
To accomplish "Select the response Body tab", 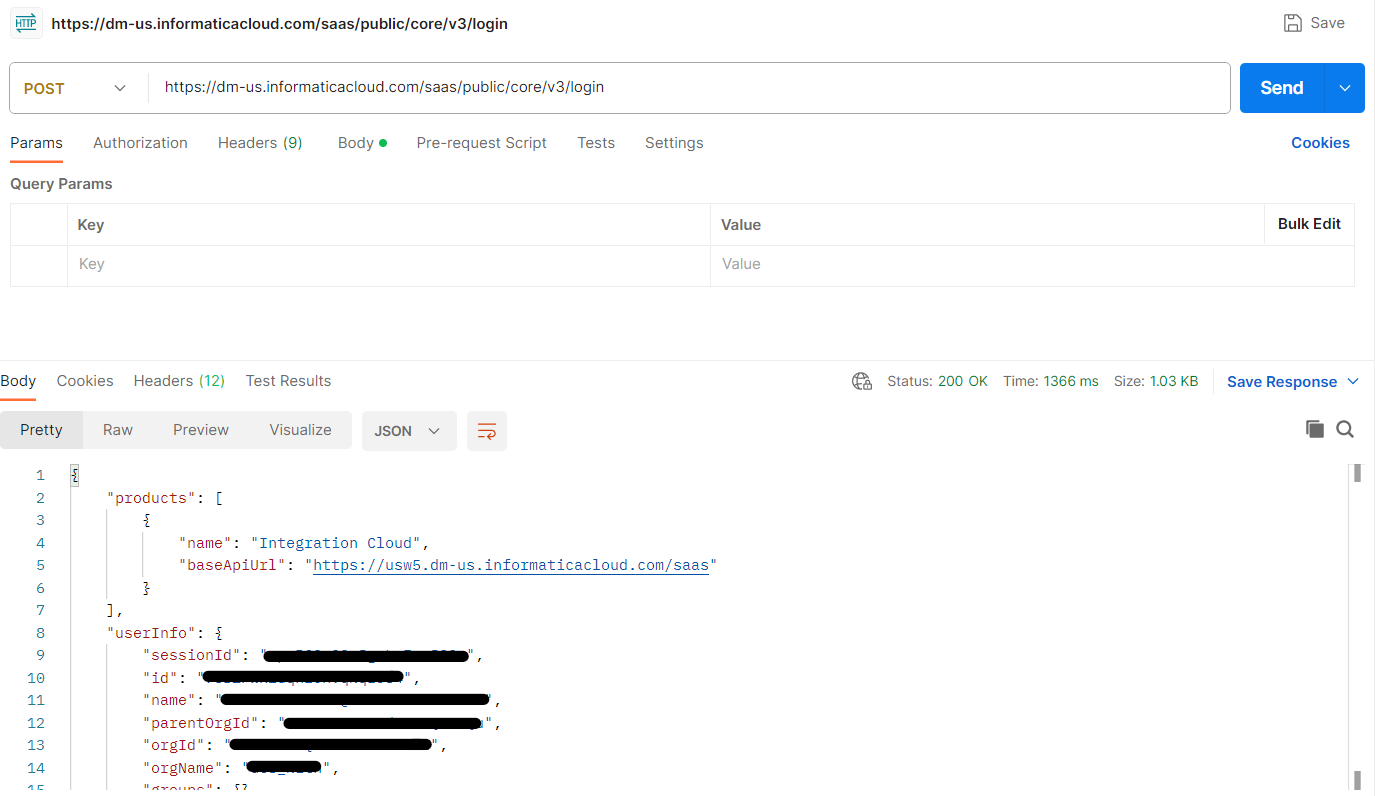I will [x=18, y=381].
